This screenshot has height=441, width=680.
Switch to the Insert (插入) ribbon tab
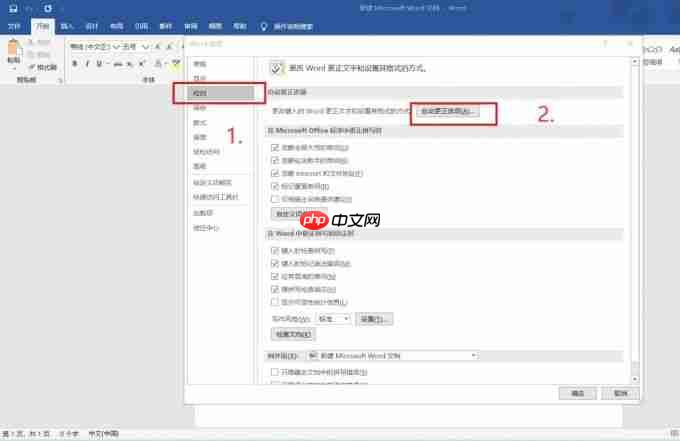coord(67,26)
